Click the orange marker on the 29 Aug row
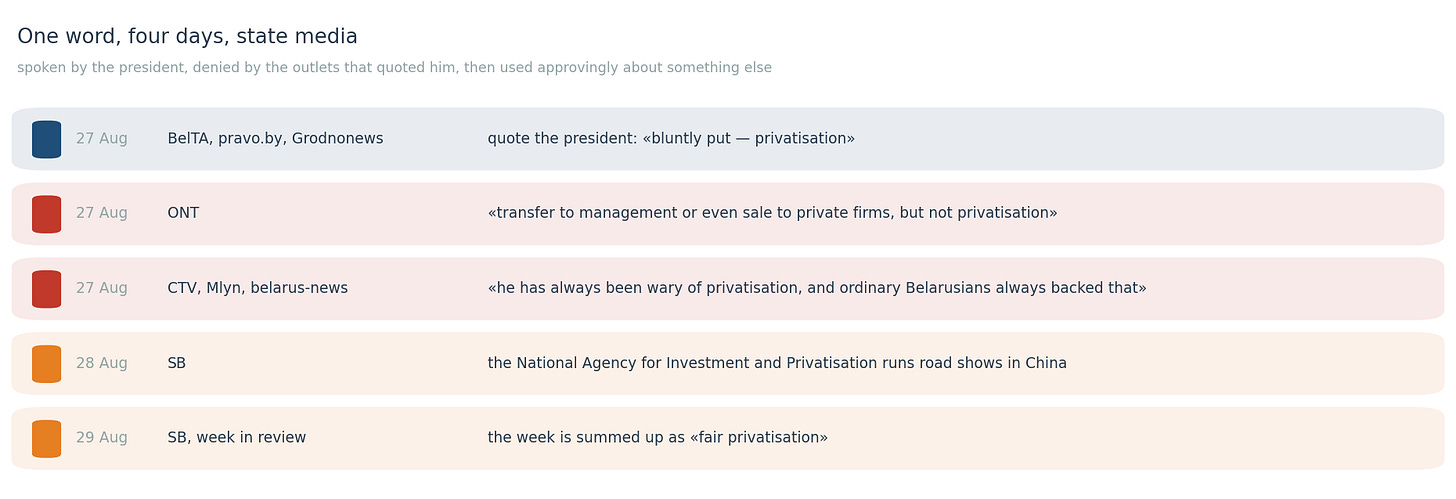The image size is (1456, 499). click(x=46, y=439)
